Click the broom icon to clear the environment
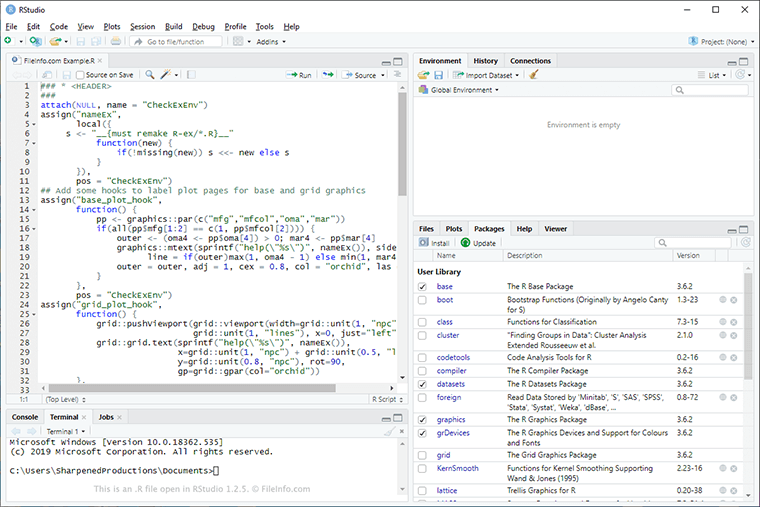The height and width of the screenshot is (507, 760). [534, 75]
